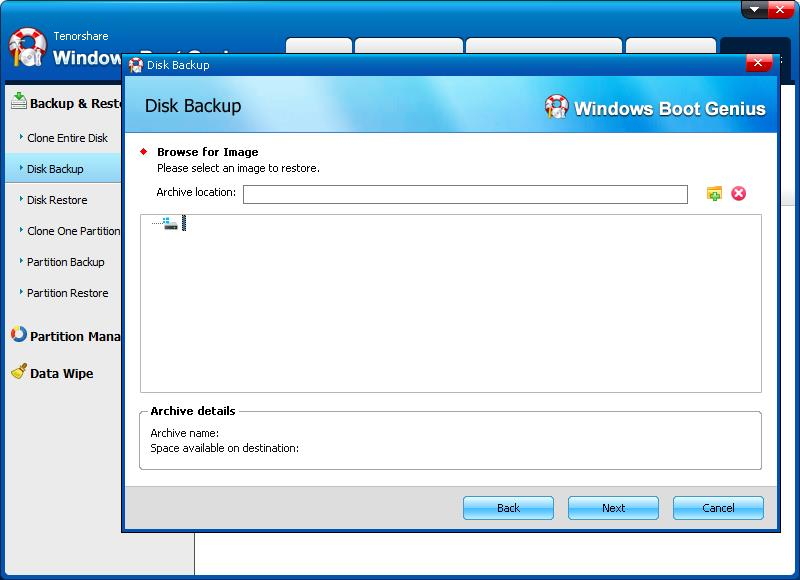Click the add archive folder icon

point(714,194)
